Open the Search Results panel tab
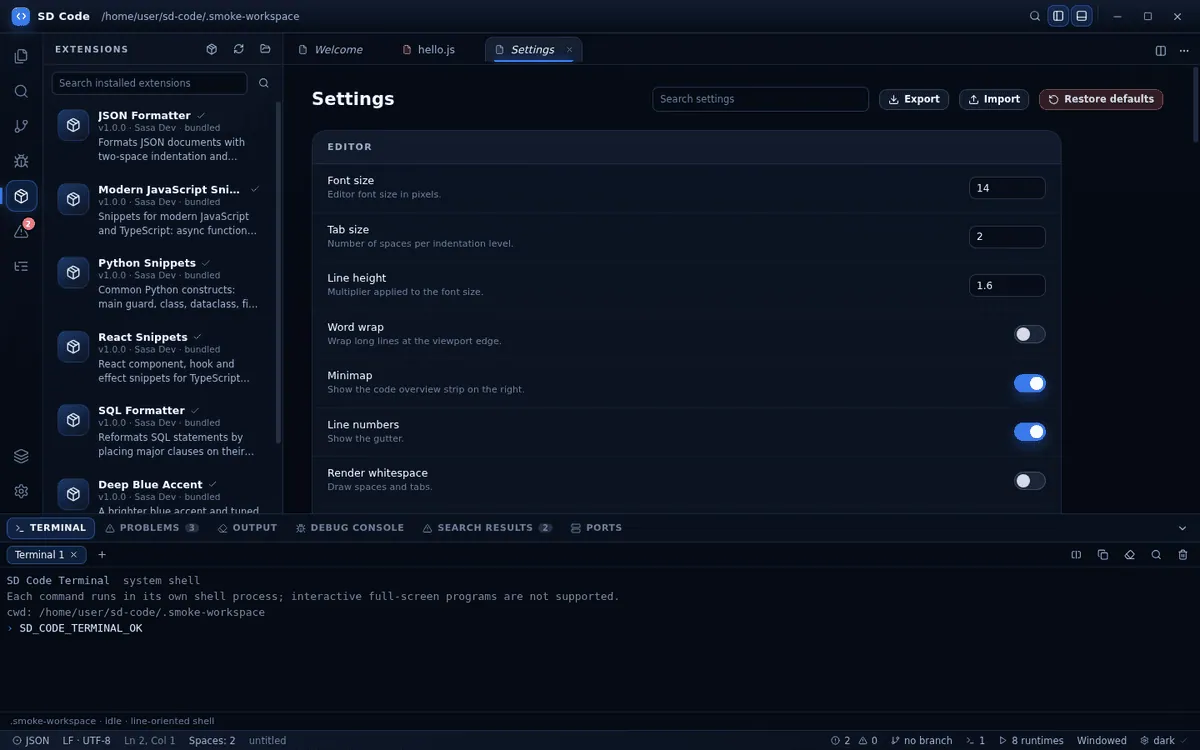This screenshot has width=1200, height=750. [x=487, y=528]
